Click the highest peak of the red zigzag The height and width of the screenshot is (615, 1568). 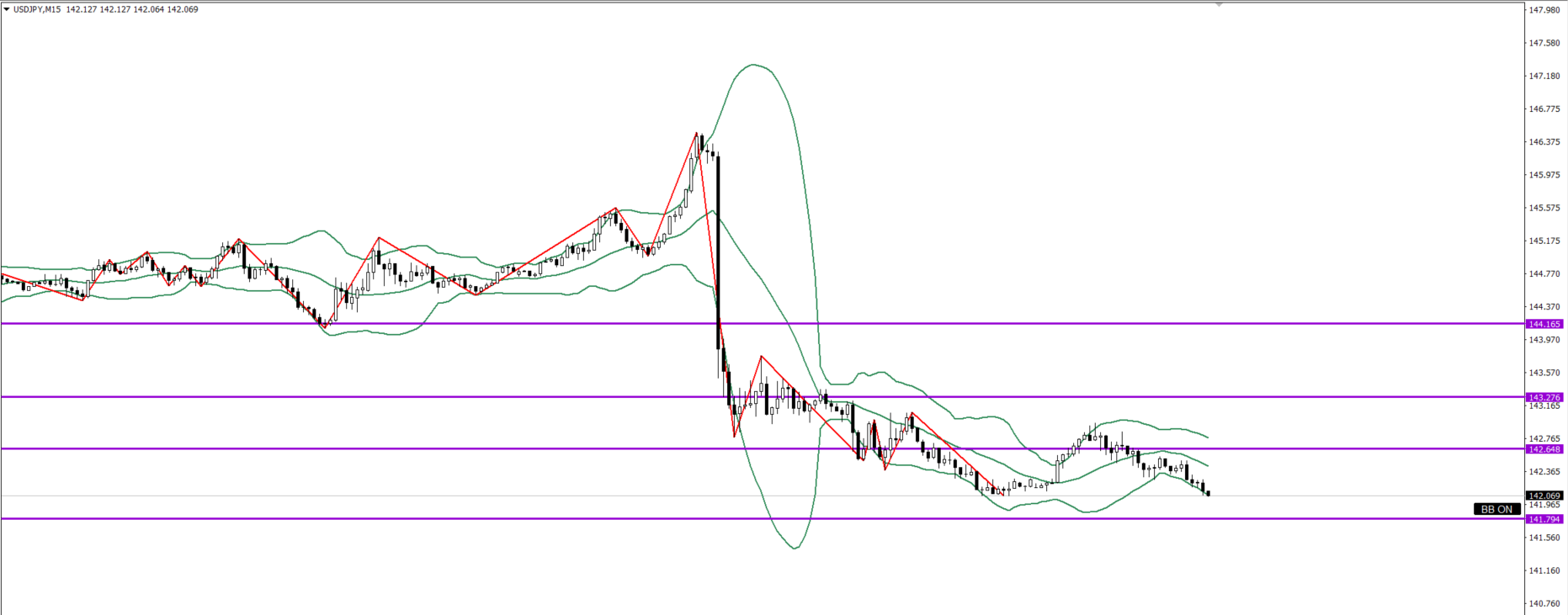[697, 133]
